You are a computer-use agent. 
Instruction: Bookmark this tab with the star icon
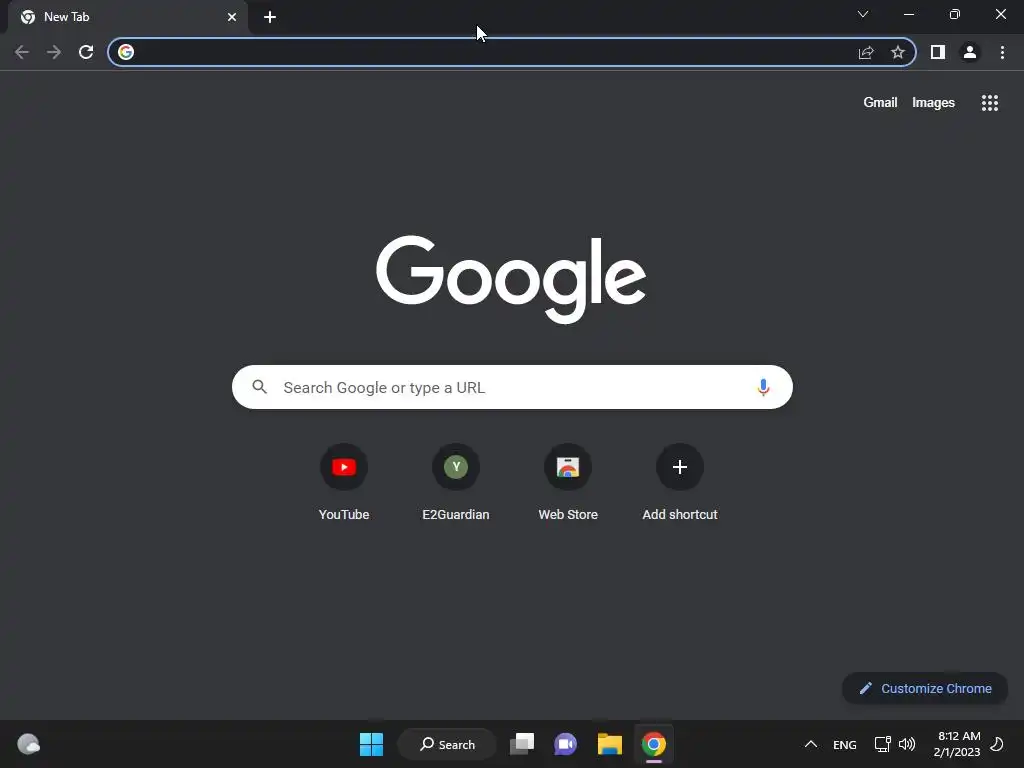click(x=898, y=52)
